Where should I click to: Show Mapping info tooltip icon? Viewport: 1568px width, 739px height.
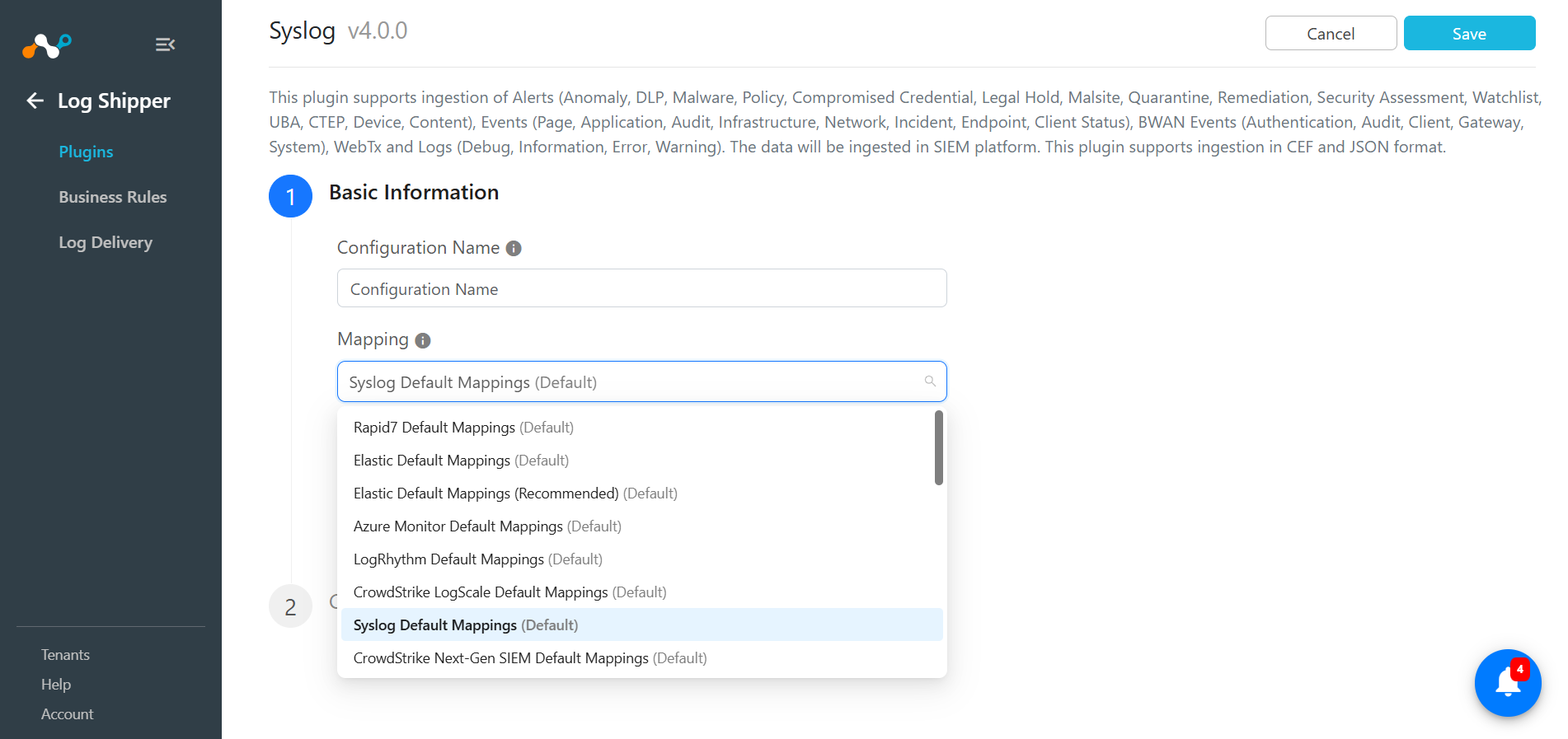pos(423,340)
